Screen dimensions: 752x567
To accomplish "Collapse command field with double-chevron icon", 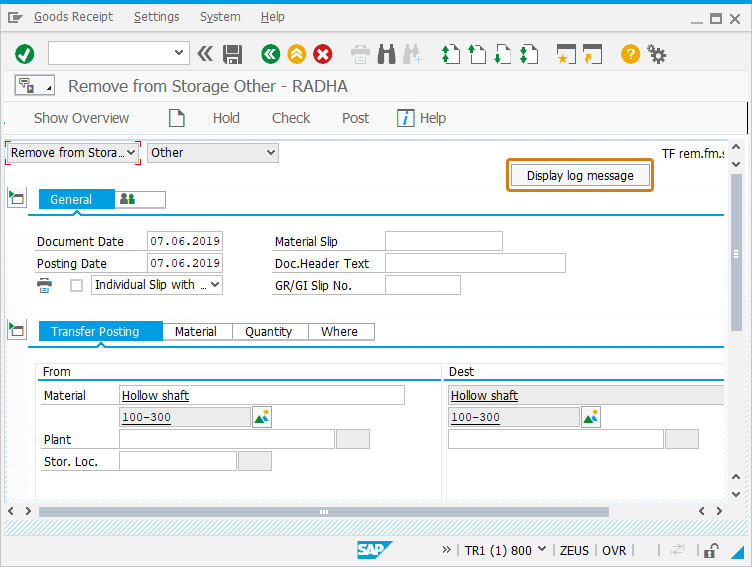I will tap(205, 54).
